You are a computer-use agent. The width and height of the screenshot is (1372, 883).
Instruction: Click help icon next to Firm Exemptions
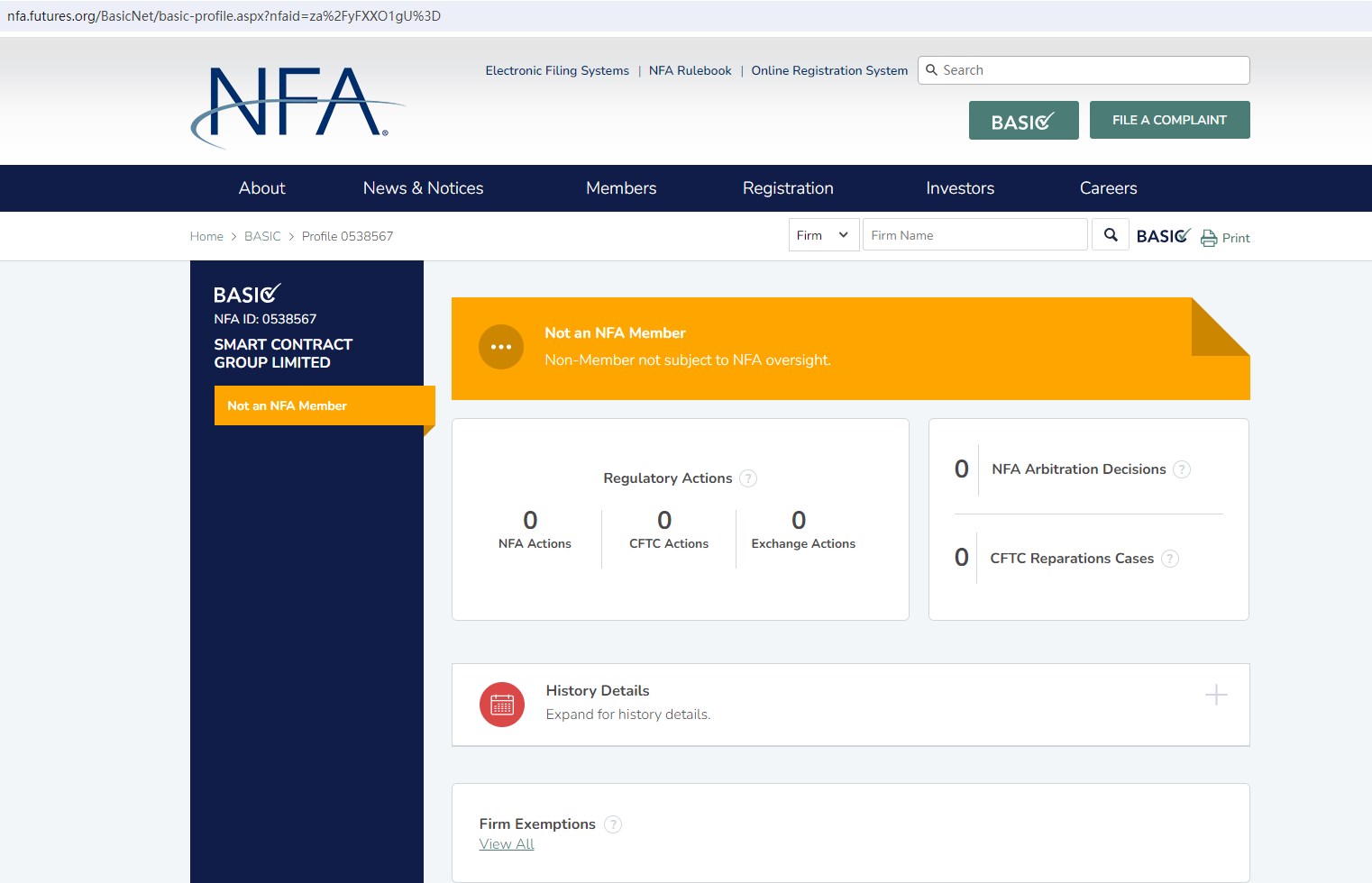[613, 824]
